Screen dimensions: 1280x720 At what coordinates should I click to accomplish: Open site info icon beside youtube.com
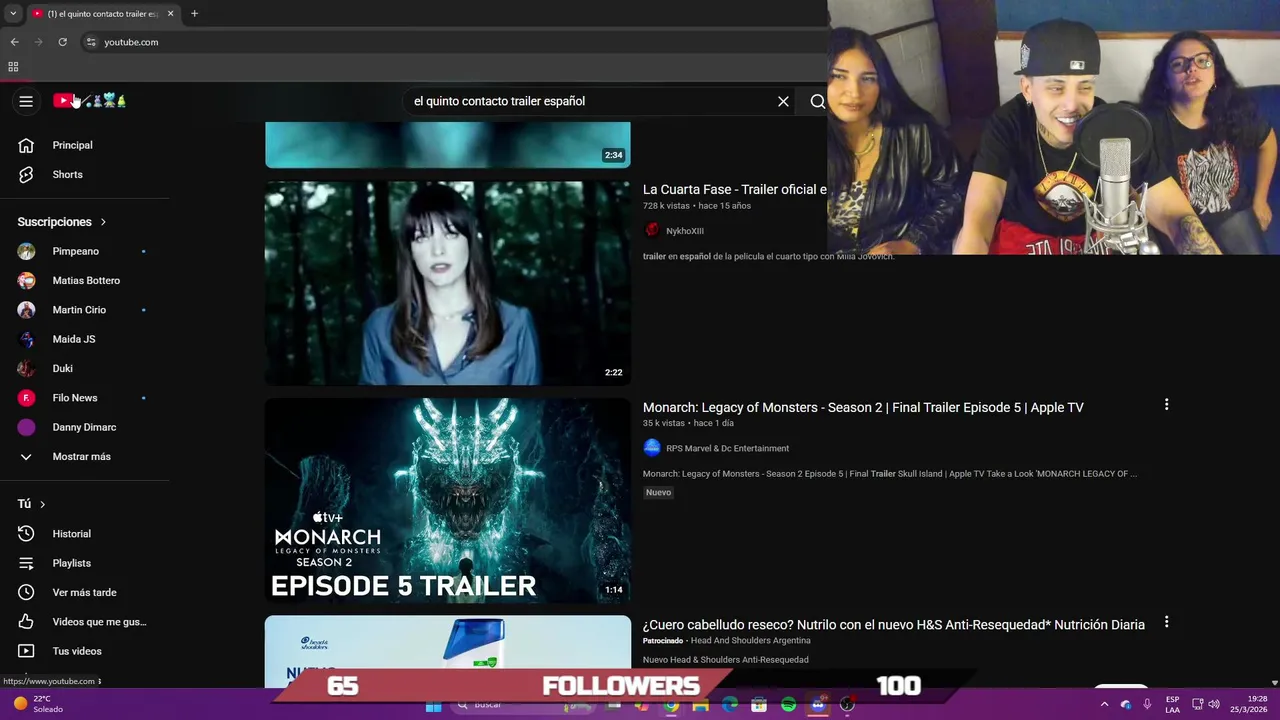[x=91, y=42]
